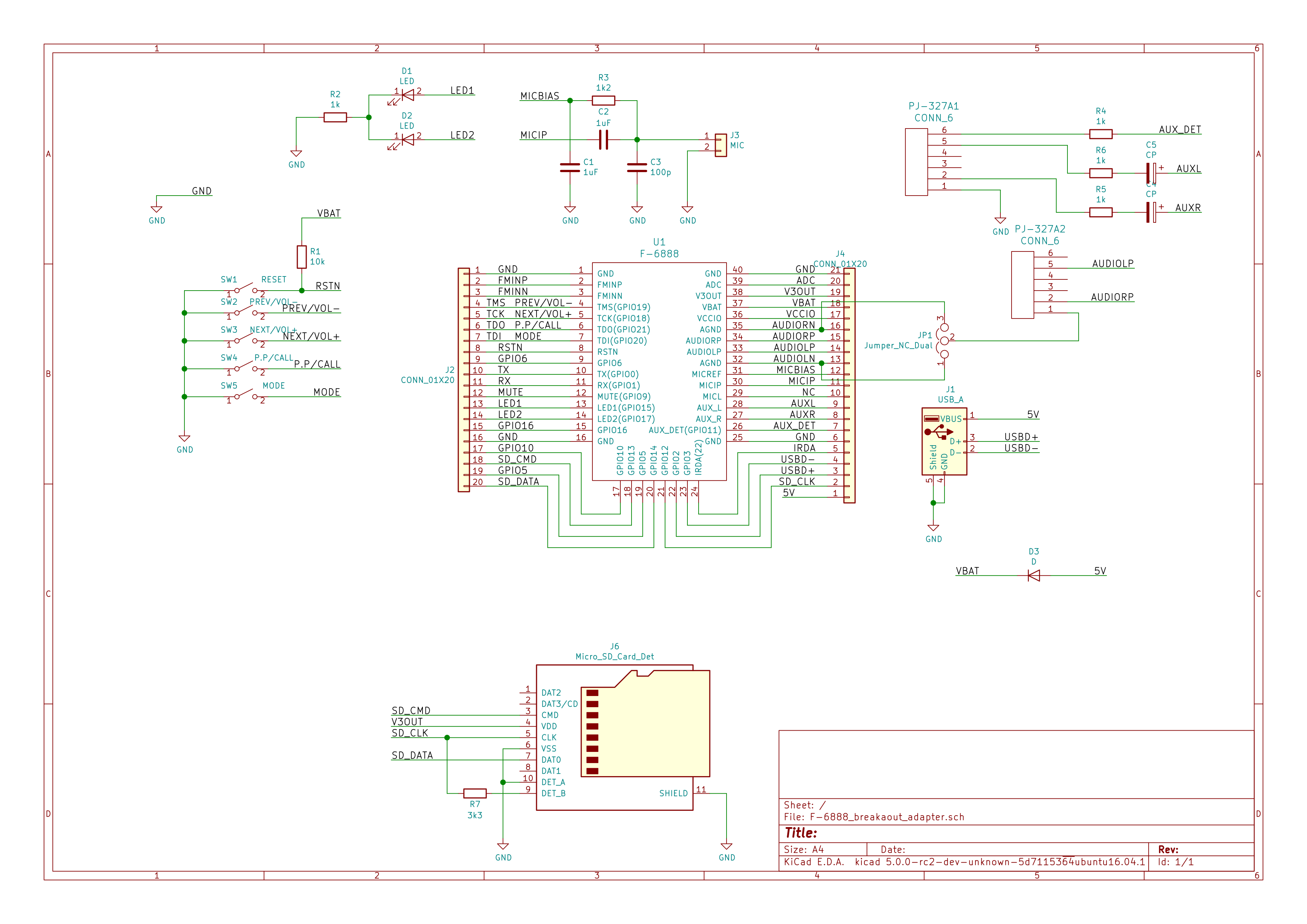This screenshot has width=1307, height=924.
Task: Select the PJ-327A1 CONN_6 connector body
Action: pyautogui.click(x=916, y=162)
